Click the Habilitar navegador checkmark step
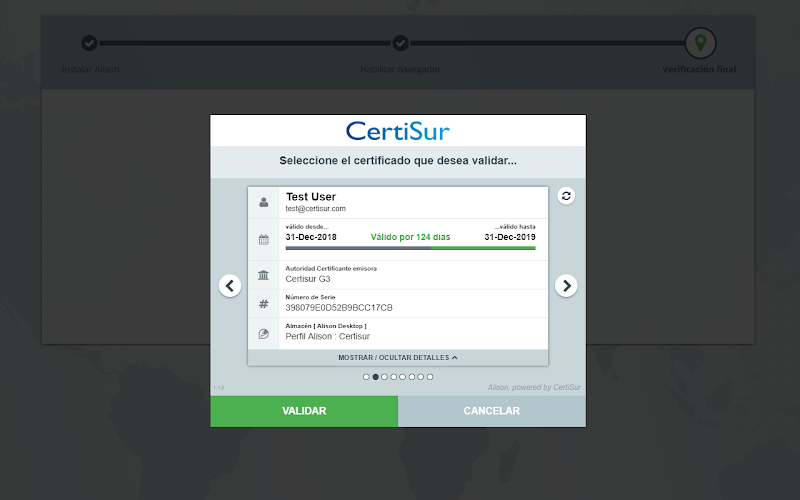800x500 pixels. (401, 43)
